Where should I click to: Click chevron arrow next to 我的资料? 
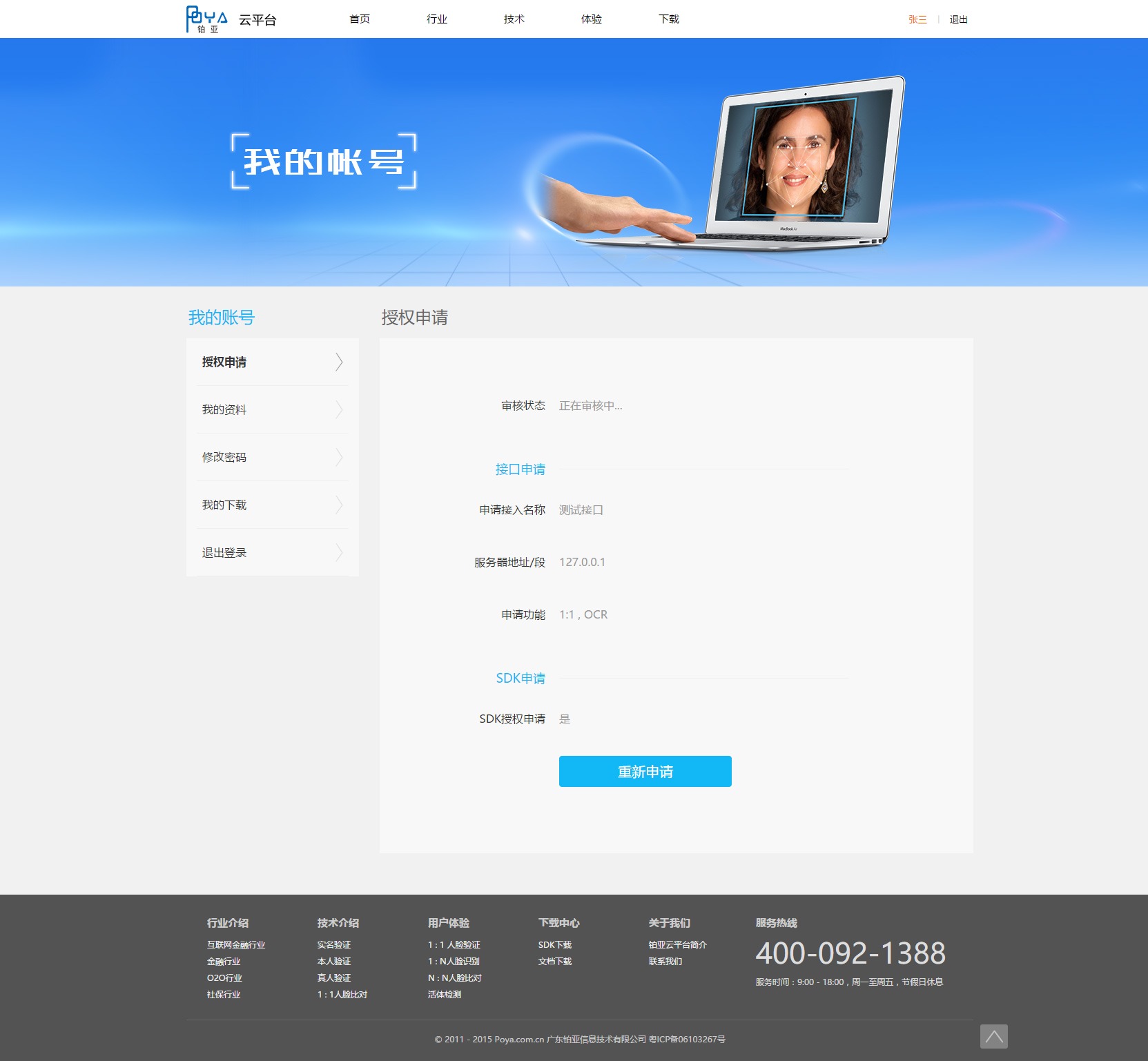pos(339,409)
